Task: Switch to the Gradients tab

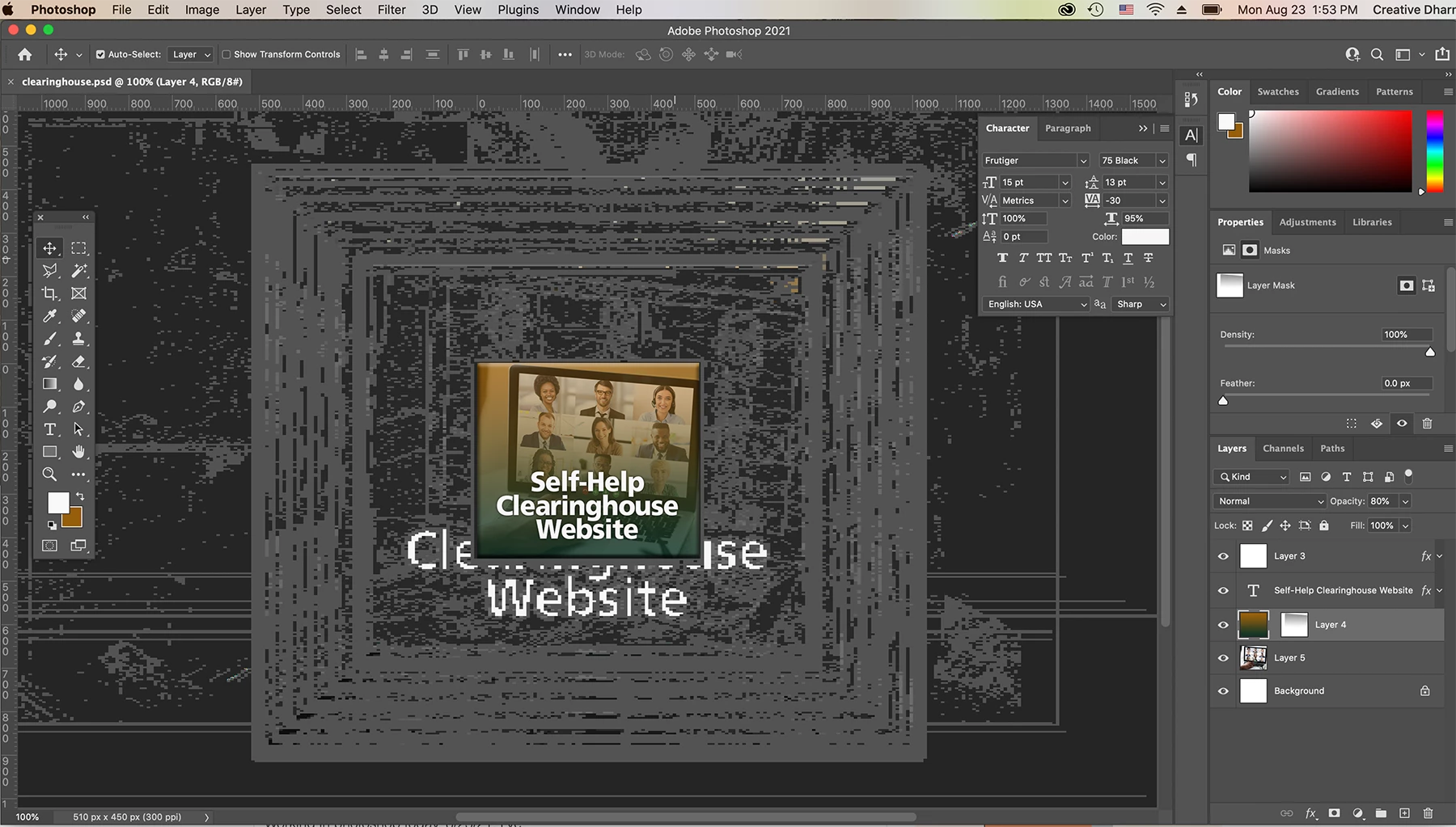Action: click(1337, 92)
